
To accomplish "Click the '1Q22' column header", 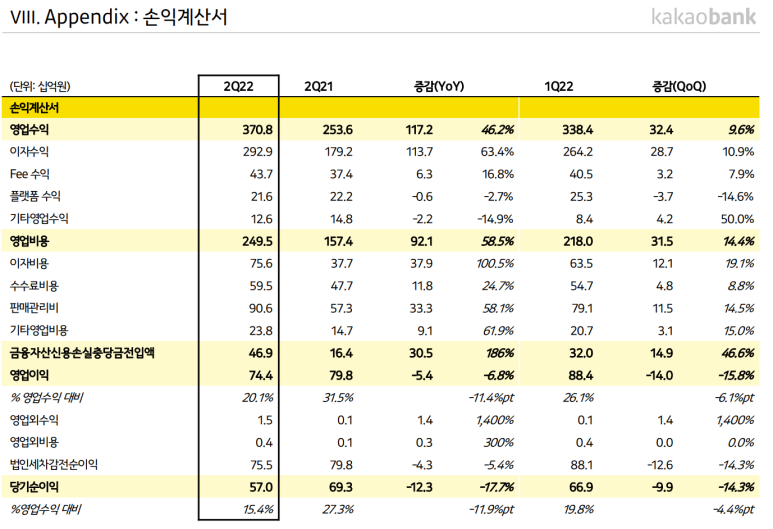I will point(559,86).
